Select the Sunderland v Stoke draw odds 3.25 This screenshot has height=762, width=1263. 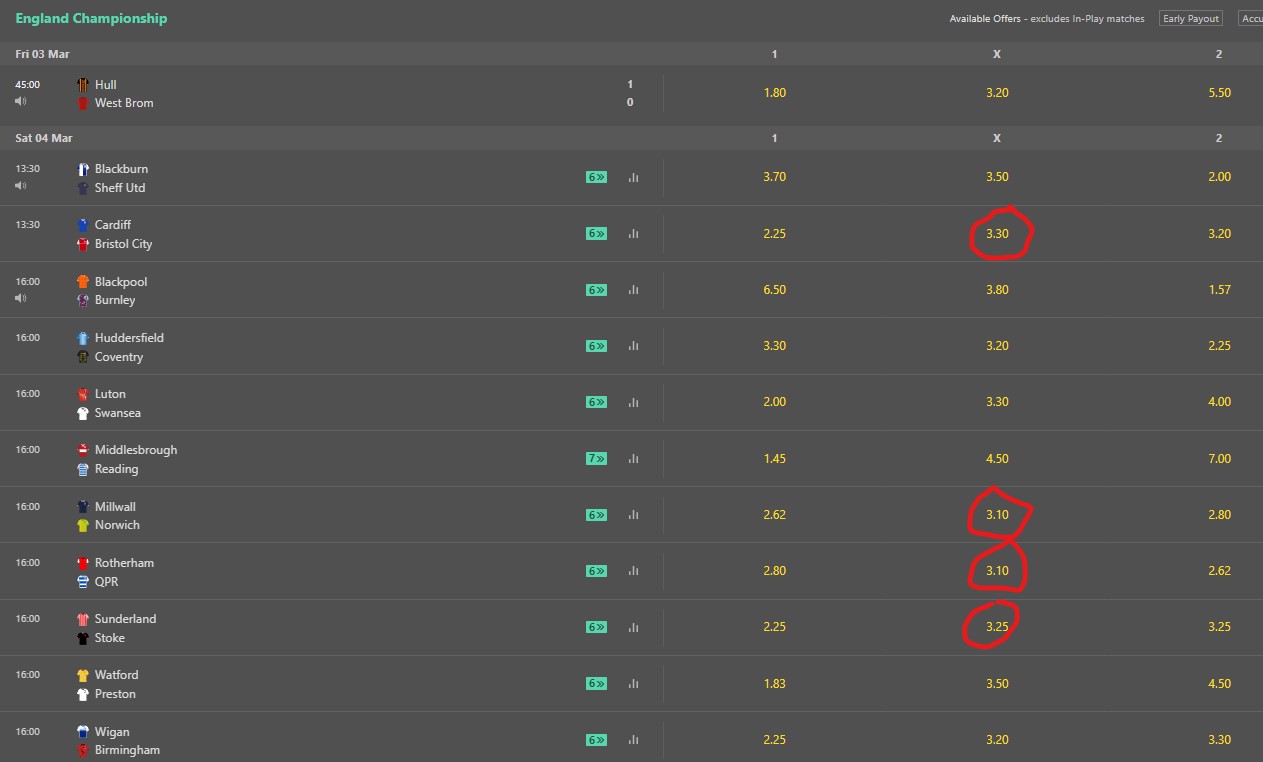pos(997,627)
